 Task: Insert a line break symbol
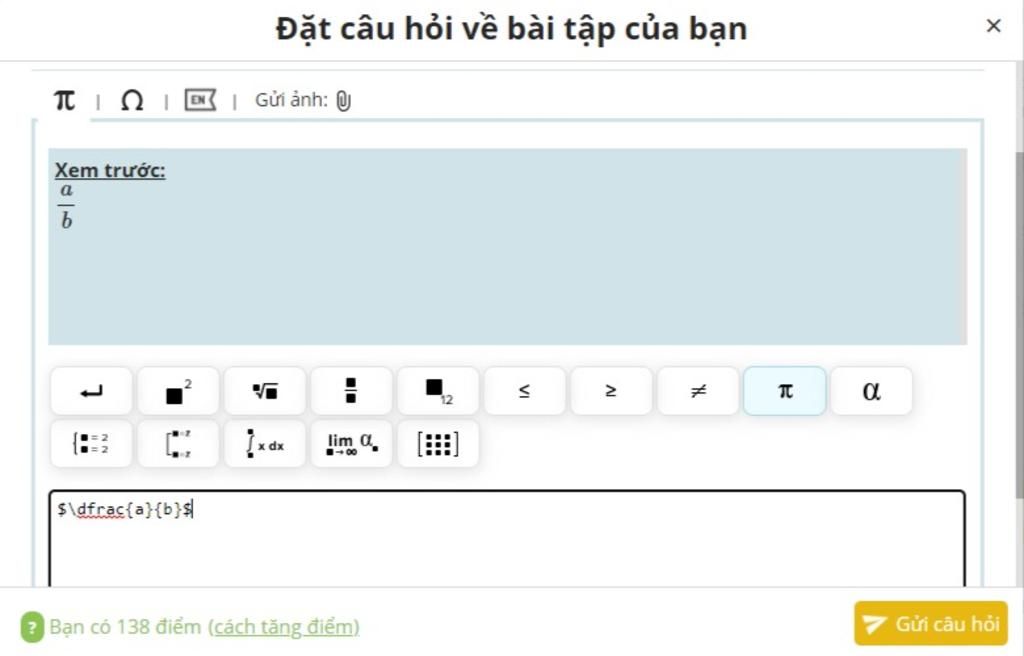point(91,391)
